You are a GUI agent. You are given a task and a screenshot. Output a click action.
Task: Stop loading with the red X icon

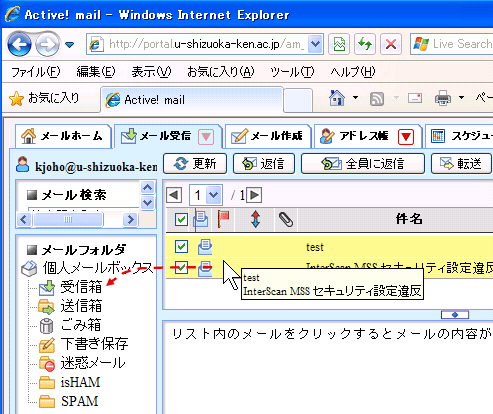tap(391, 44)
